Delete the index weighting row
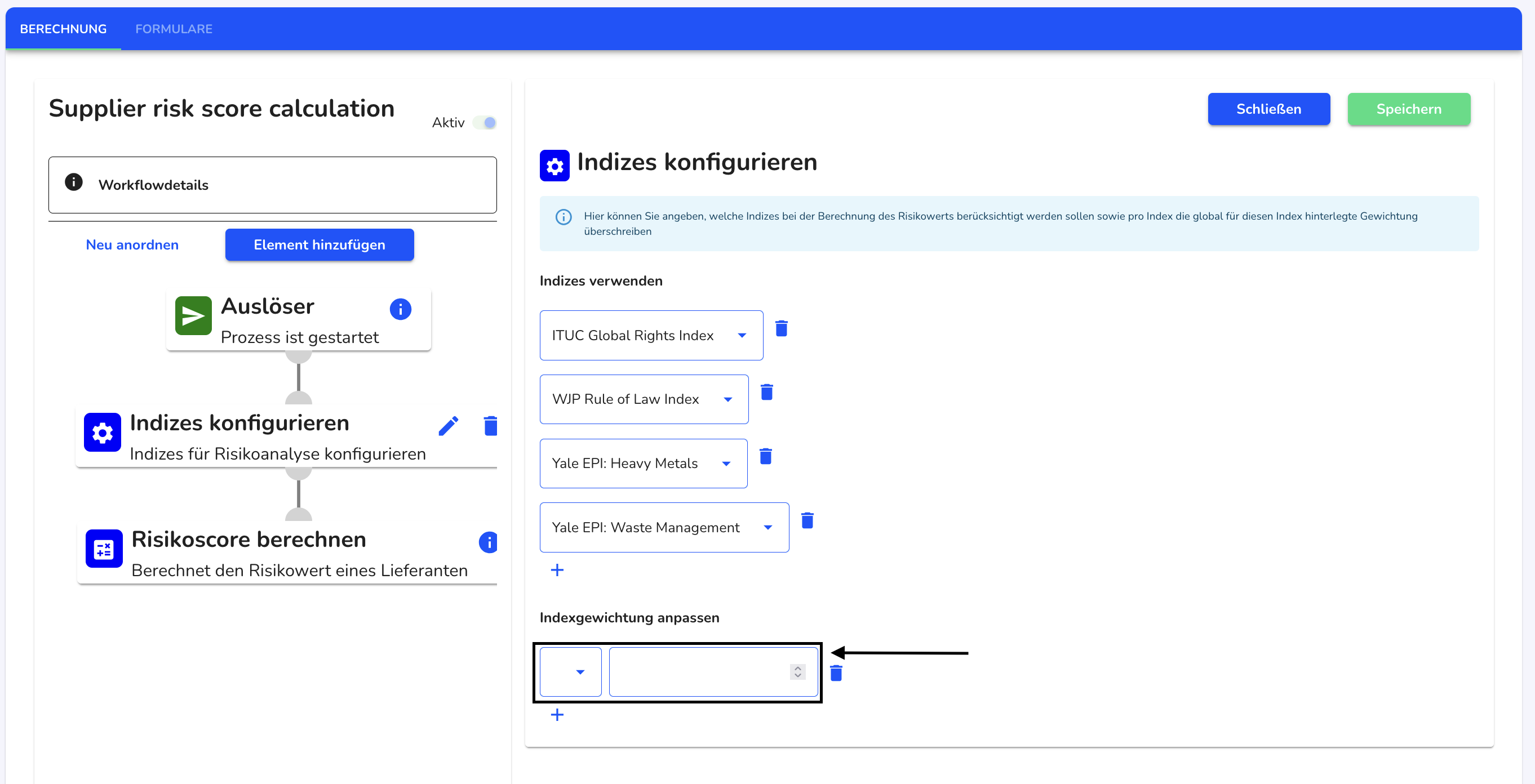Screen dimensions: 1535x784 coord(836,672)
